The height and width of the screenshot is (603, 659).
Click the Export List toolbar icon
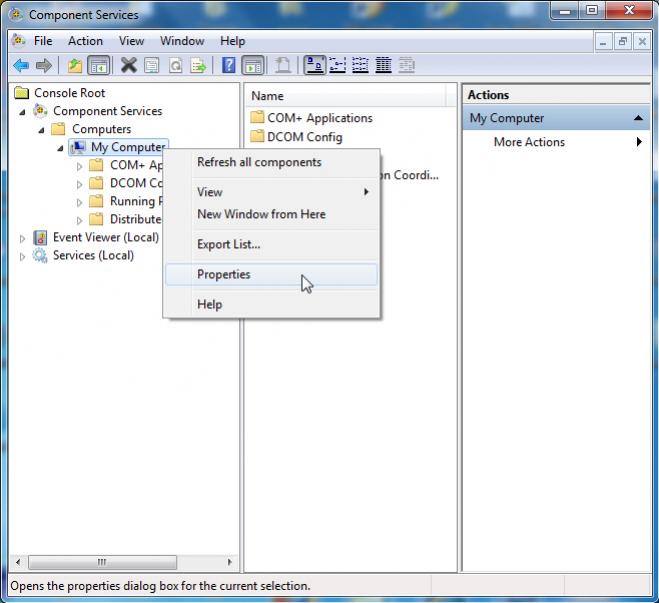(x=198, y=66)
